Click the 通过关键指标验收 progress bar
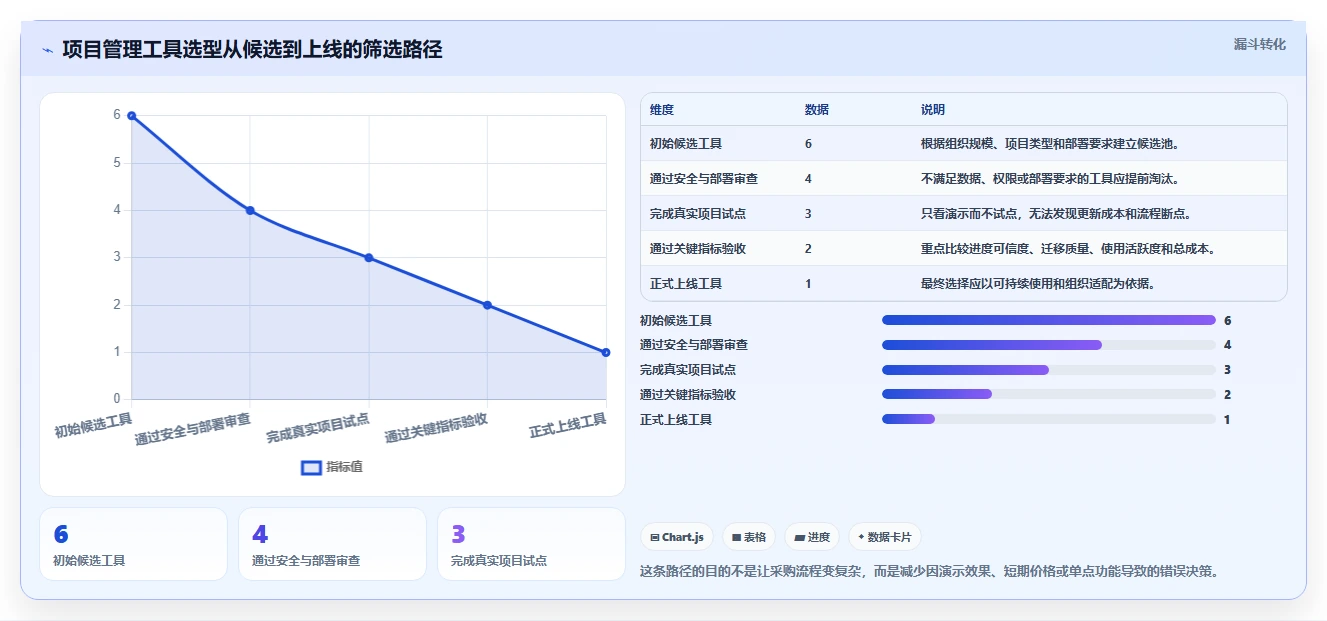This screenshot has height=621, width=1327. click(x=1049, y=395)
